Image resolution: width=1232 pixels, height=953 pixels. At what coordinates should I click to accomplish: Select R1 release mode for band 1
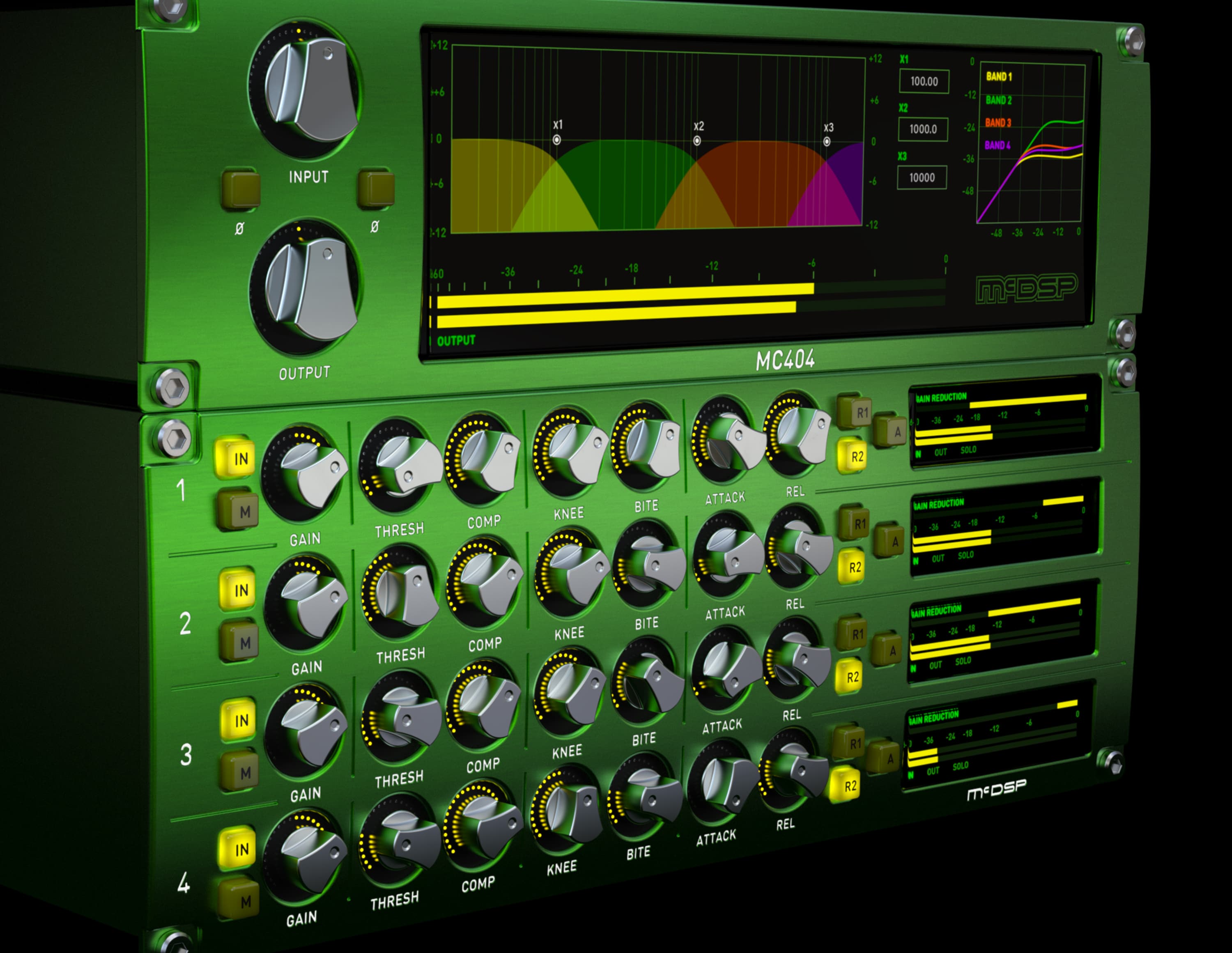click(x=855, y=412)
